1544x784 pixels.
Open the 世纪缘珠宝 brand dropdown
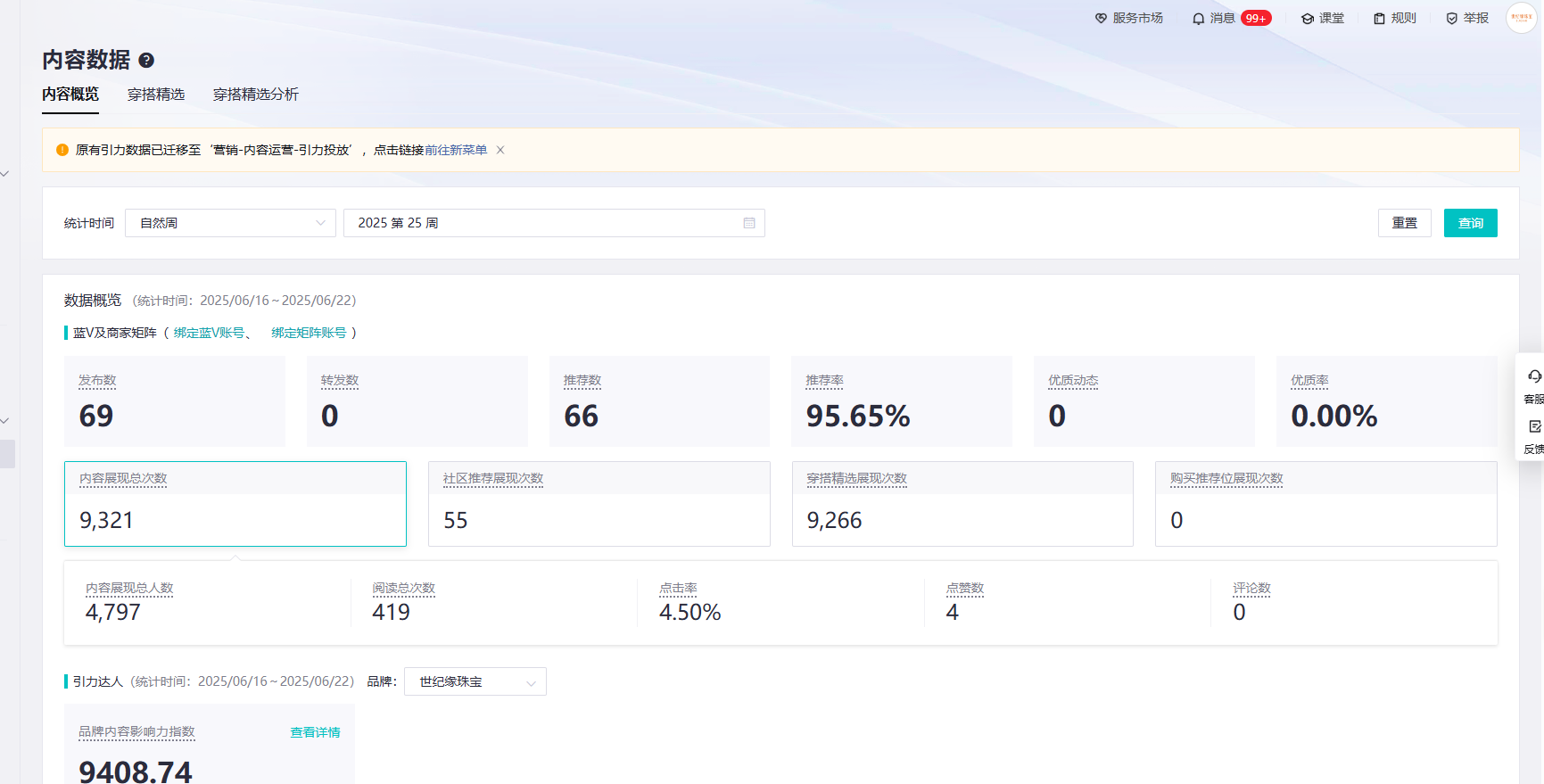(475, 681)
